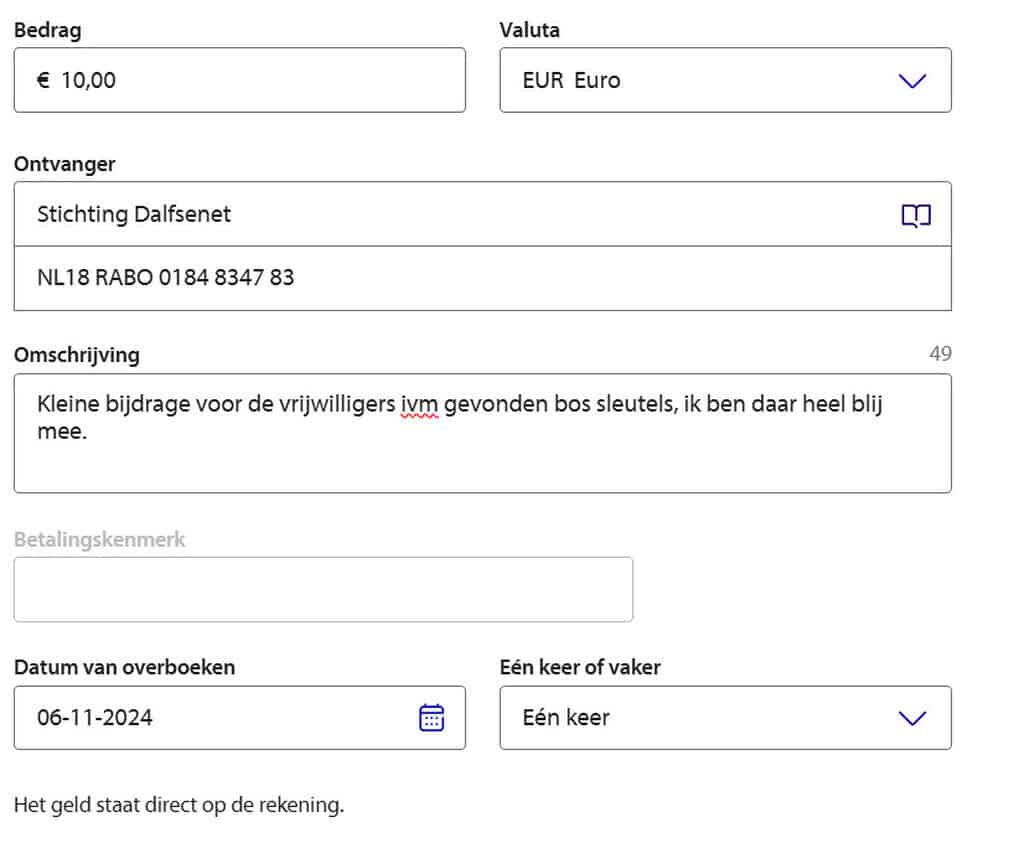Click the Bedrag label
This screenshot has height=843, width=1024.
click(x=48, y=30)
